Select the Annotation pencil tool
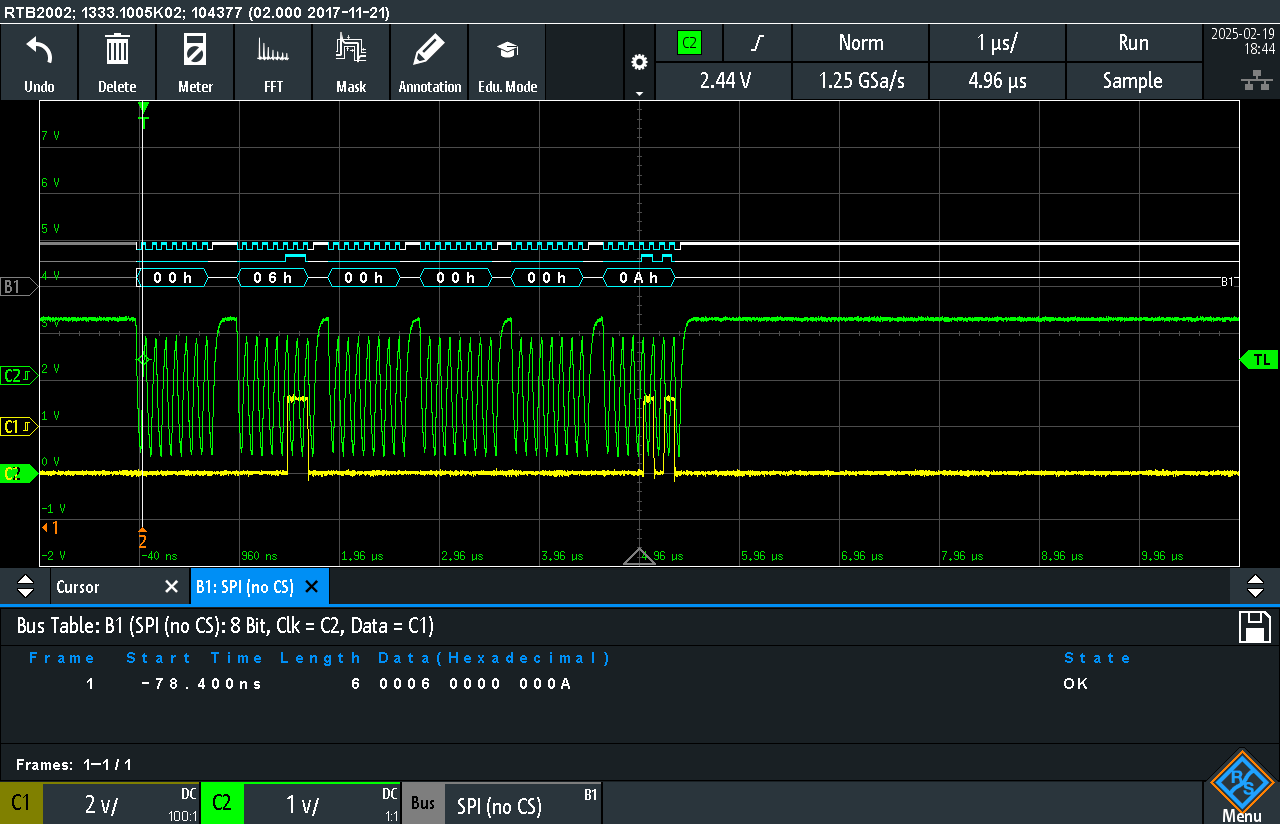This screenshot has height=824, width=1280. click(x=429, y=62)
